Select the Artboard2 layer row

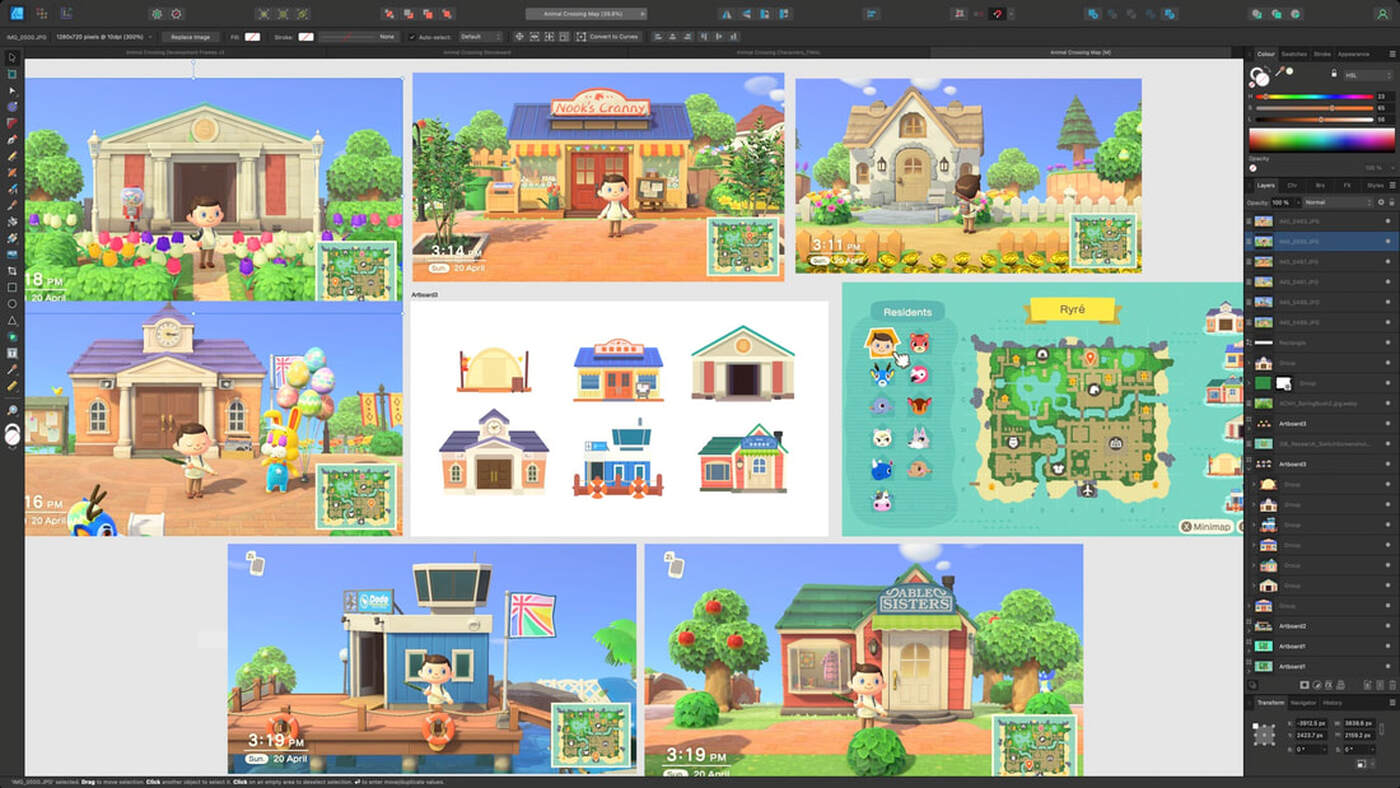(1320, 625)
